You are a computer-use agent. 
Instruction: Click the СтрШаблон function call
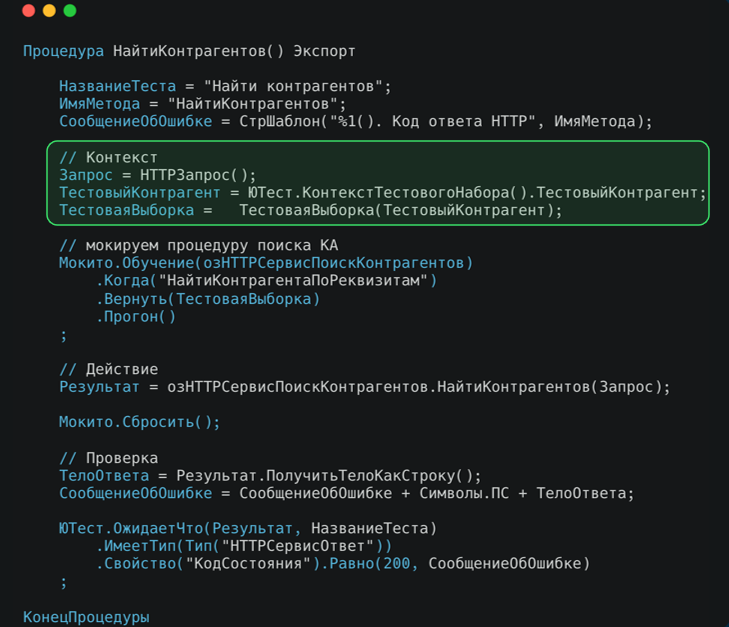pyautogui.click(x=280, y=121)
